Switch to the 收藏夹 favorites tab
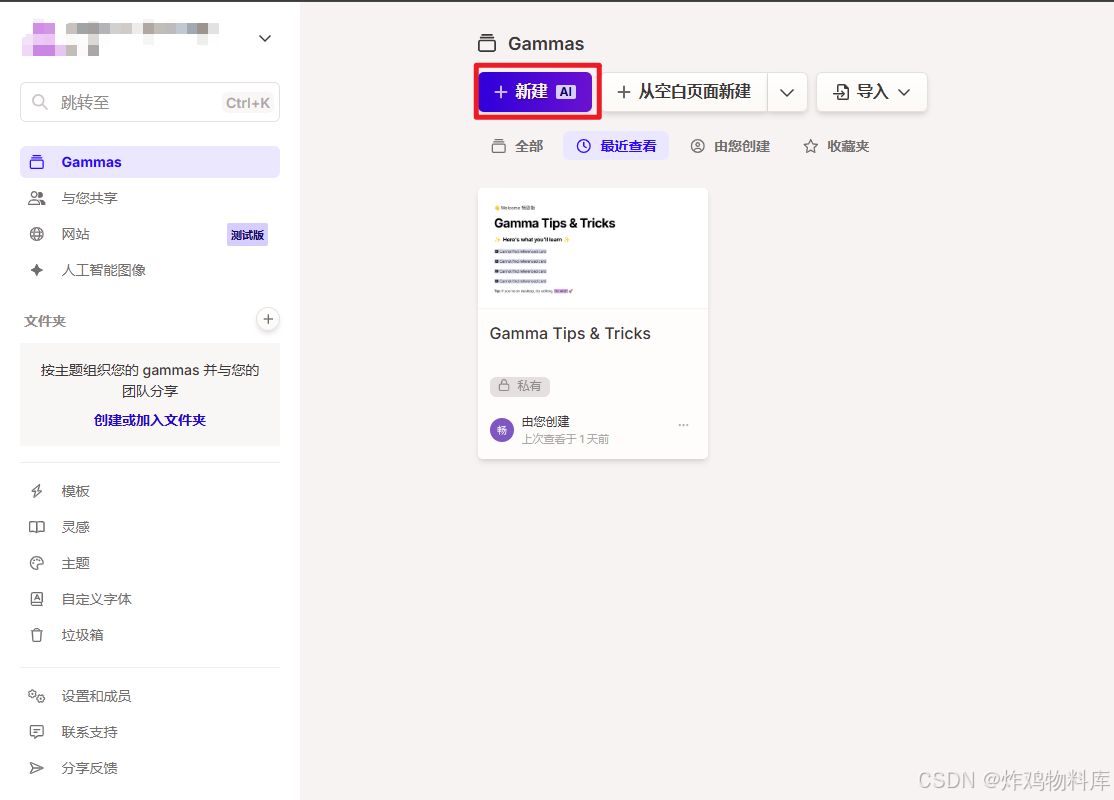 [836, 146]
